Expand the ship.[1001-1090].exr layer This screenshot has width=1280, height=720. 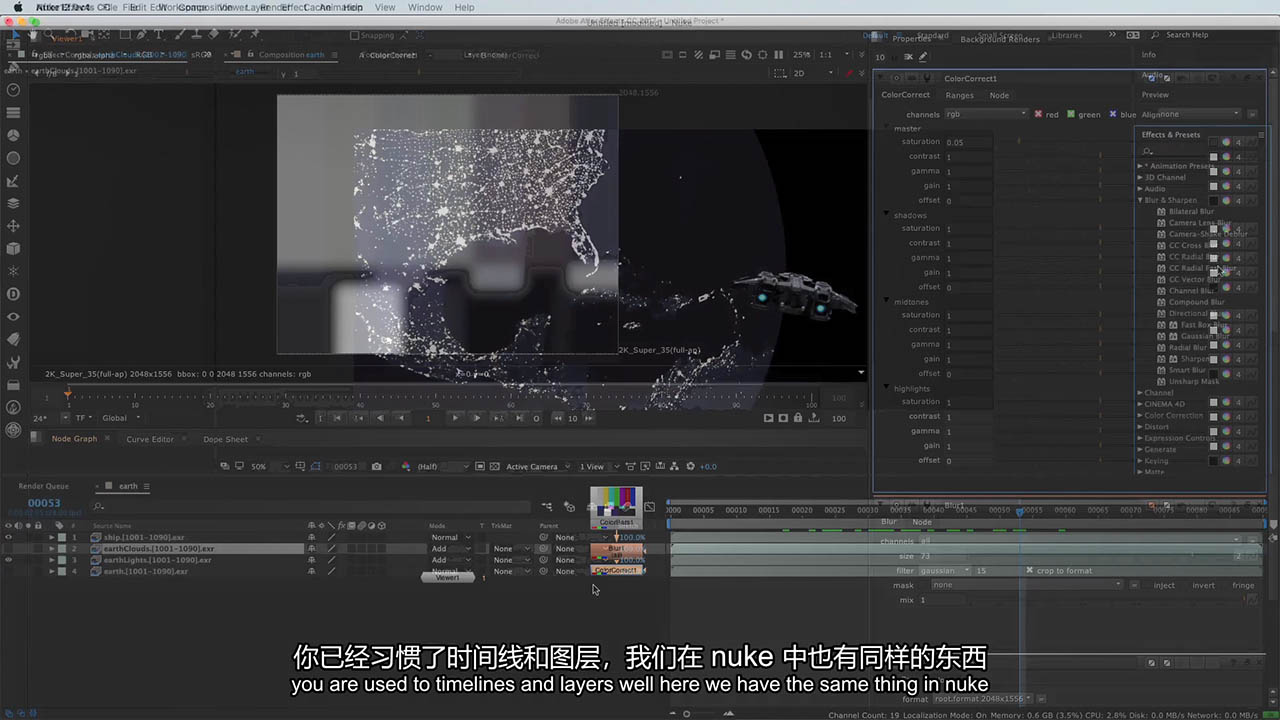52,537
